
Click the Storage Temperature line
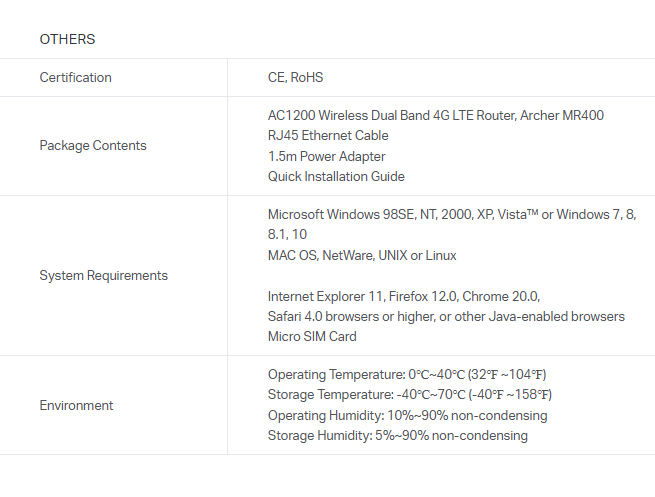tap(409, 394)
